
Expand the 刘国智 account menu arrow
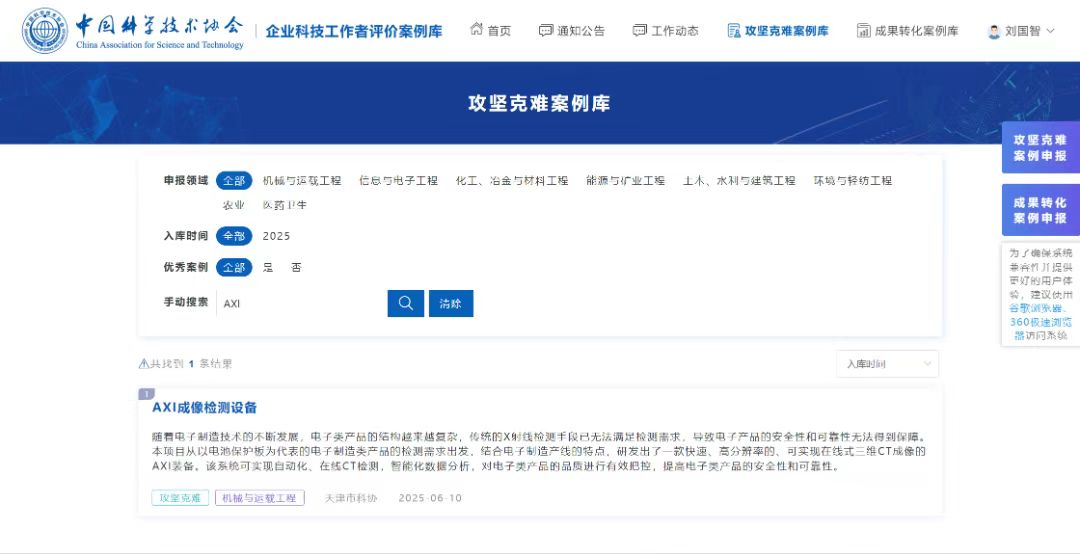[1050, 31]
